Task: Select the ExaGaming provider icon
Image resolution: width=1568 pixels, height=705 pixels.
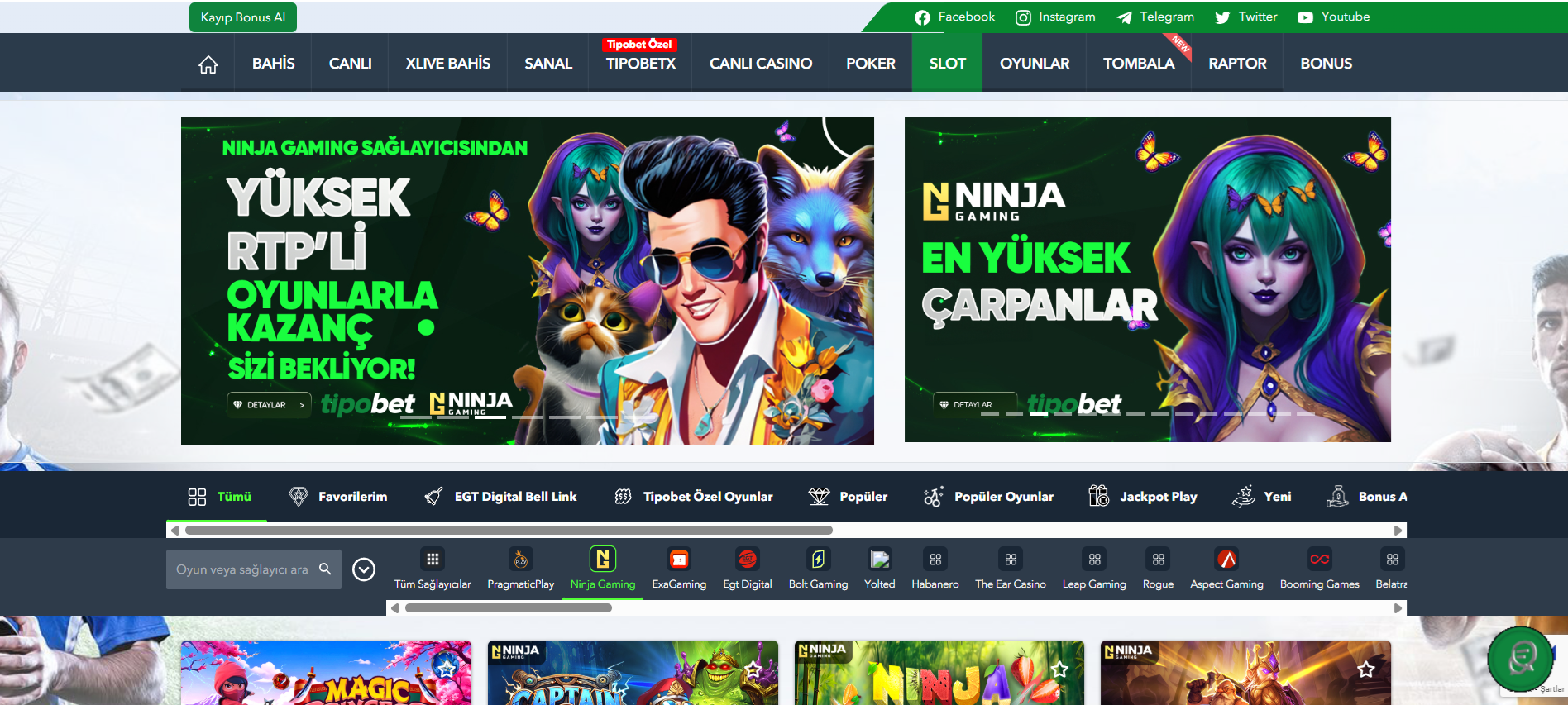Action: point(679,560)
